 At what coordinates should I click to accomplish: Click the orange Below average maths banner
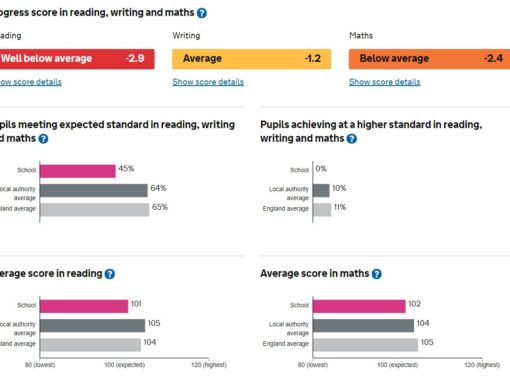coord(429,59)
